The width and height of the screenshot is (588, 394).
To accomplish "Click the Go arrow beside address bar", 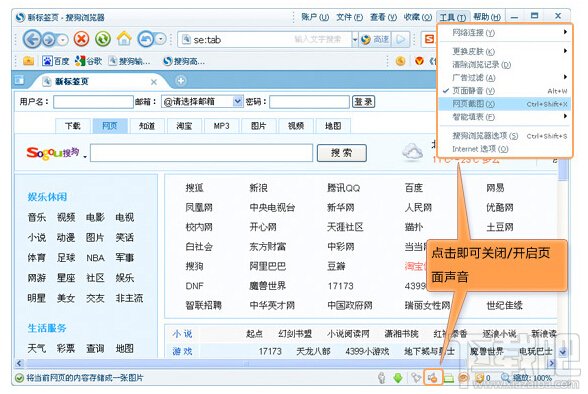I will click(x=400, y=39).
